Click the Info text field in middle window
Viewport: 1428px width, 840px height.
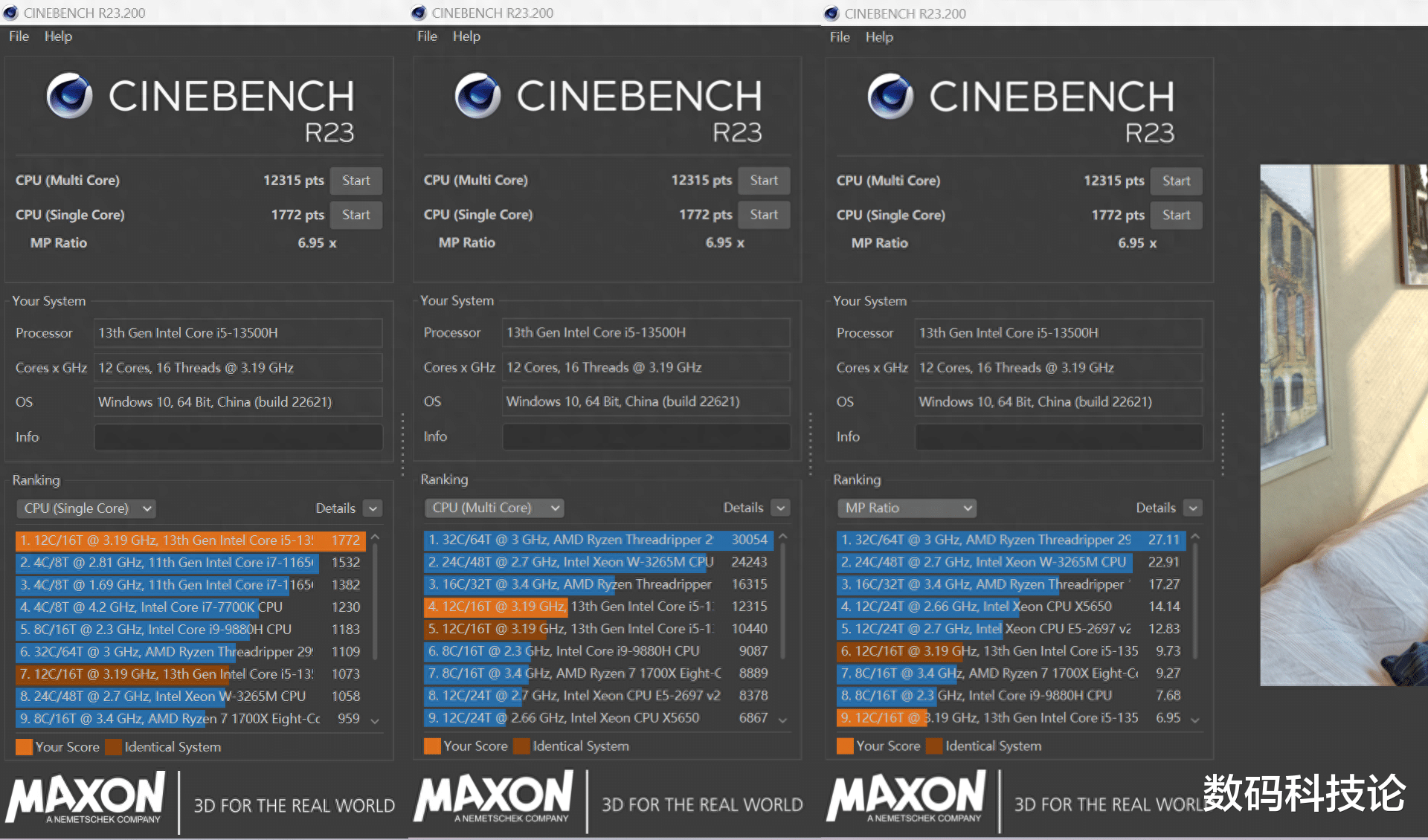click(646, 436)
